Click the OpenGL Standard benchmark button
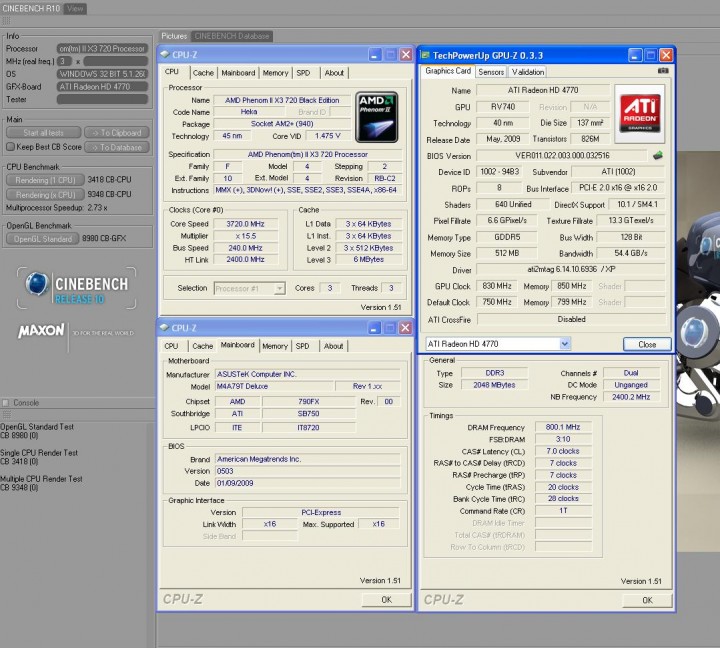 click(x=41, y=239)
